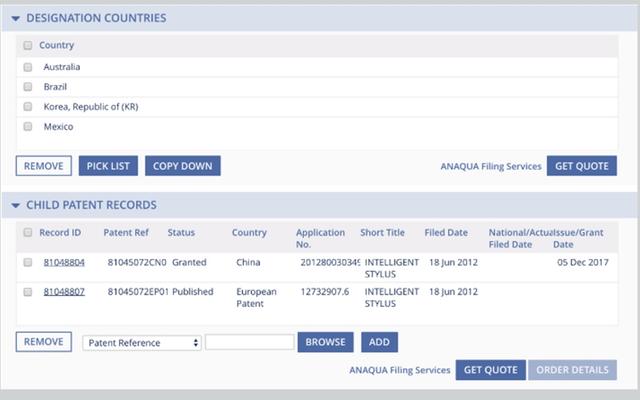Focus the patent reference text field
The image size is (640, 400).
249,342
